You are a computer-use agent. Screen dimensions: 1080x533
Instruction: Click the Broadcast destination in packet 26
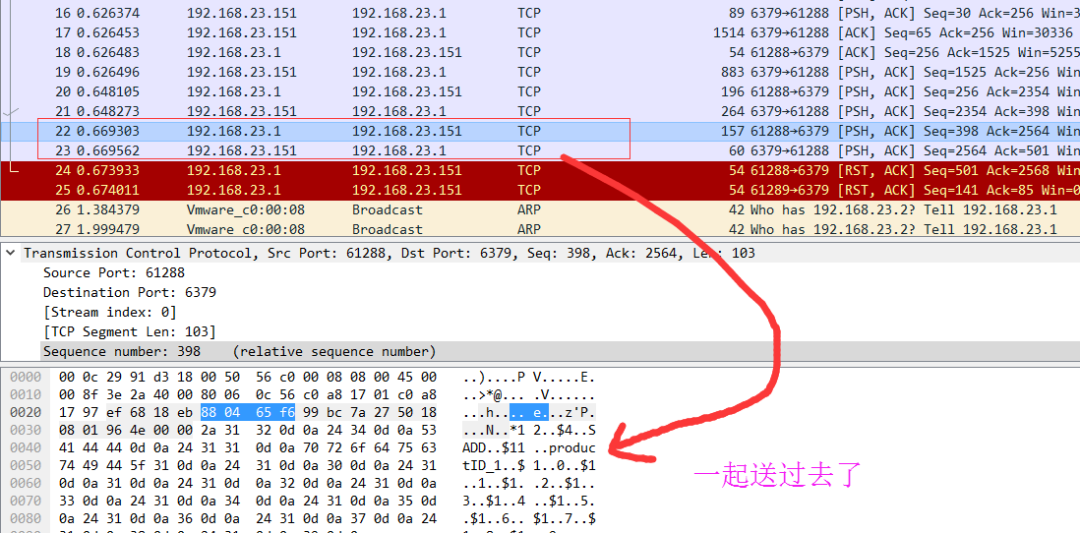pos(387,209)
